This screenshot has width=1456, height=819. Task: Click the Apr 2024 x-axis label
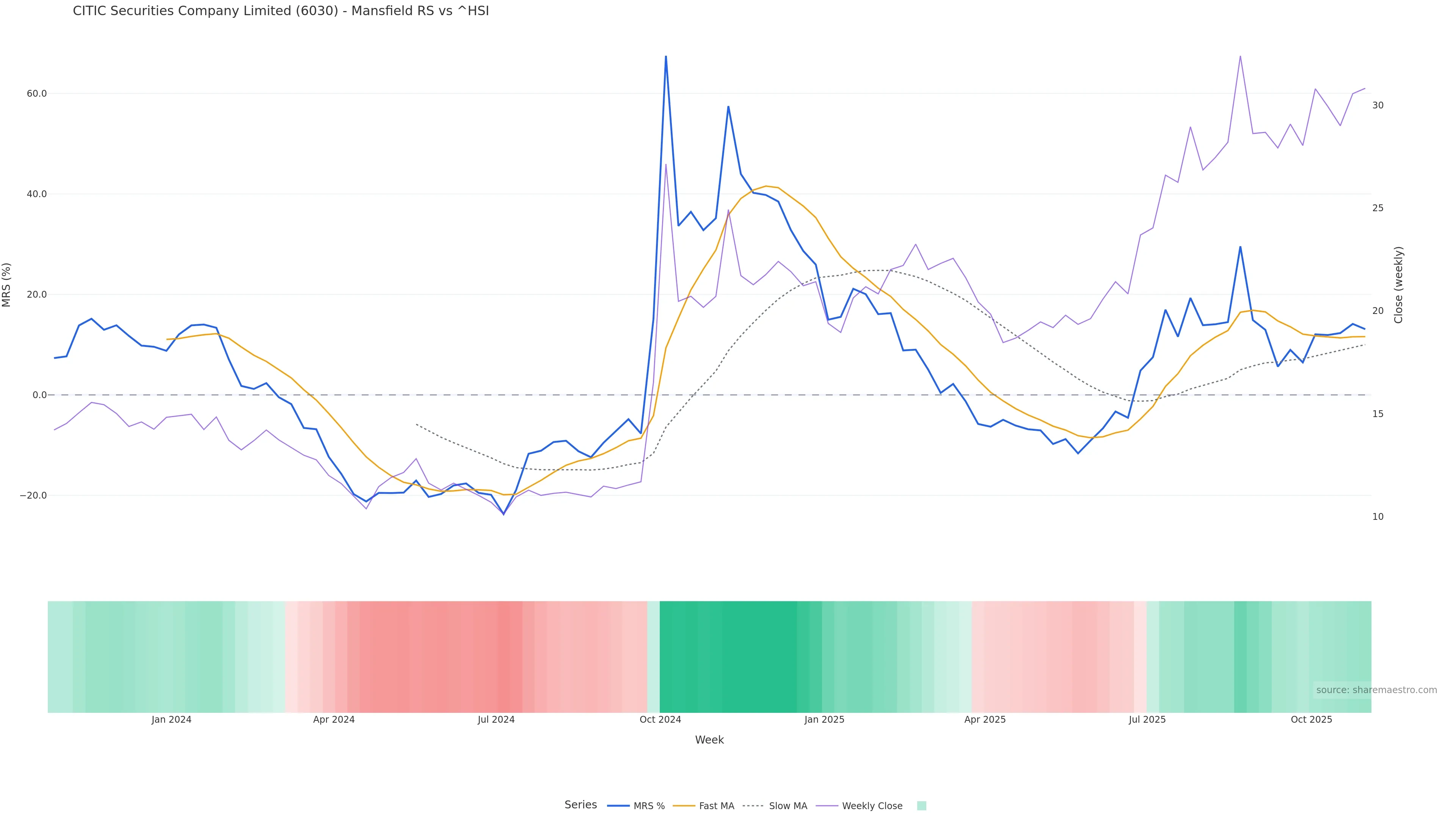pos(334,720)
